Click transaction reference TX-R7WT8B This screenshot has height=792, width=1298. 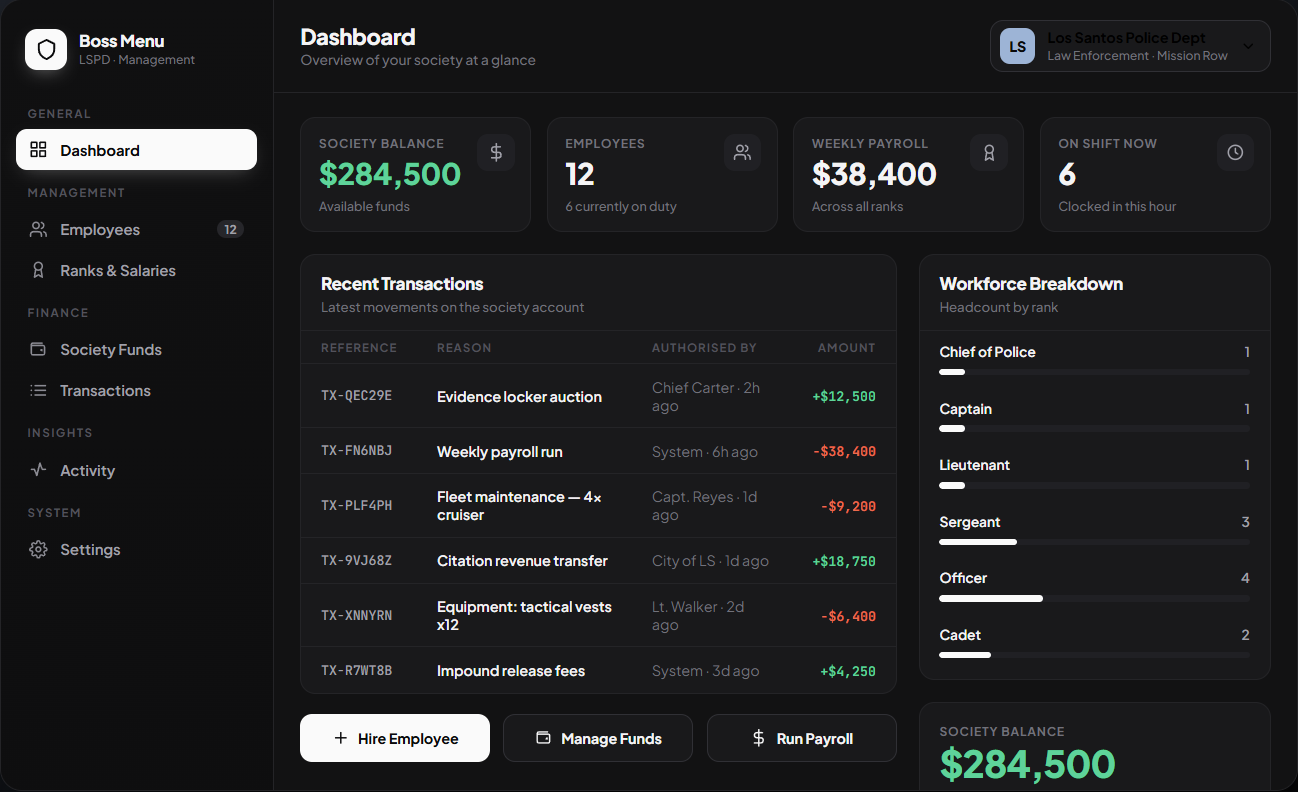(x=357, y=671)
